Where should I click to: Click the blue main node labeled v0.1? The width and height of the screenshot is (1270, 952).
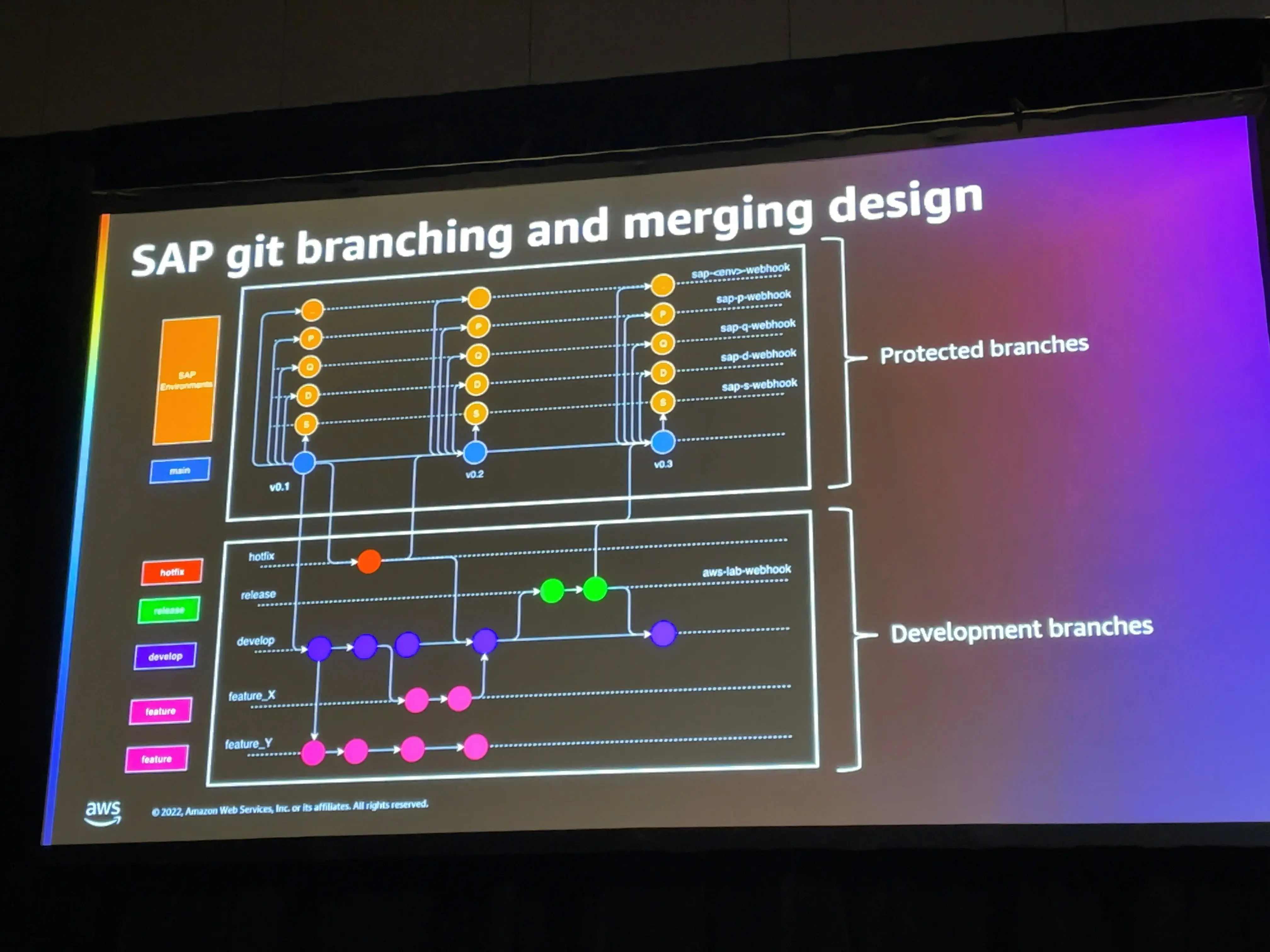[304, 462]
